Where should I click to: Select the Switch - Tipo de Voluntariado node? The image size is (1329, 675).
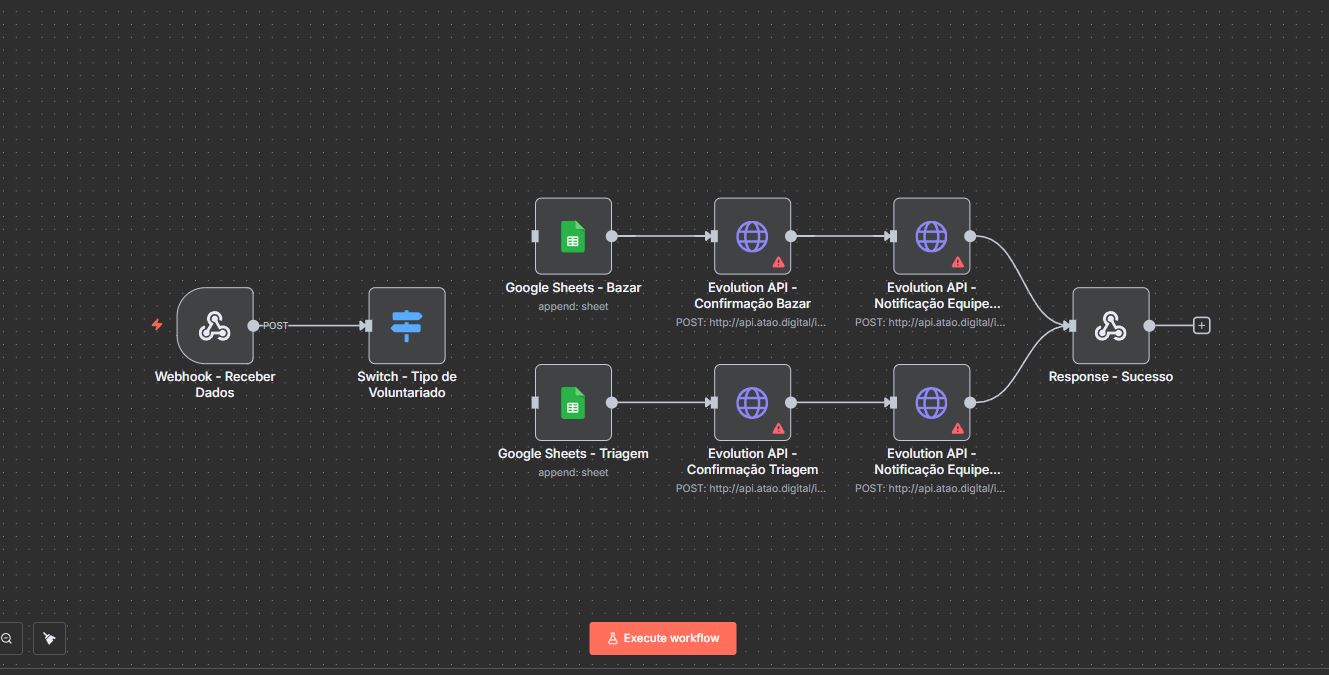(x=406, y=325)
